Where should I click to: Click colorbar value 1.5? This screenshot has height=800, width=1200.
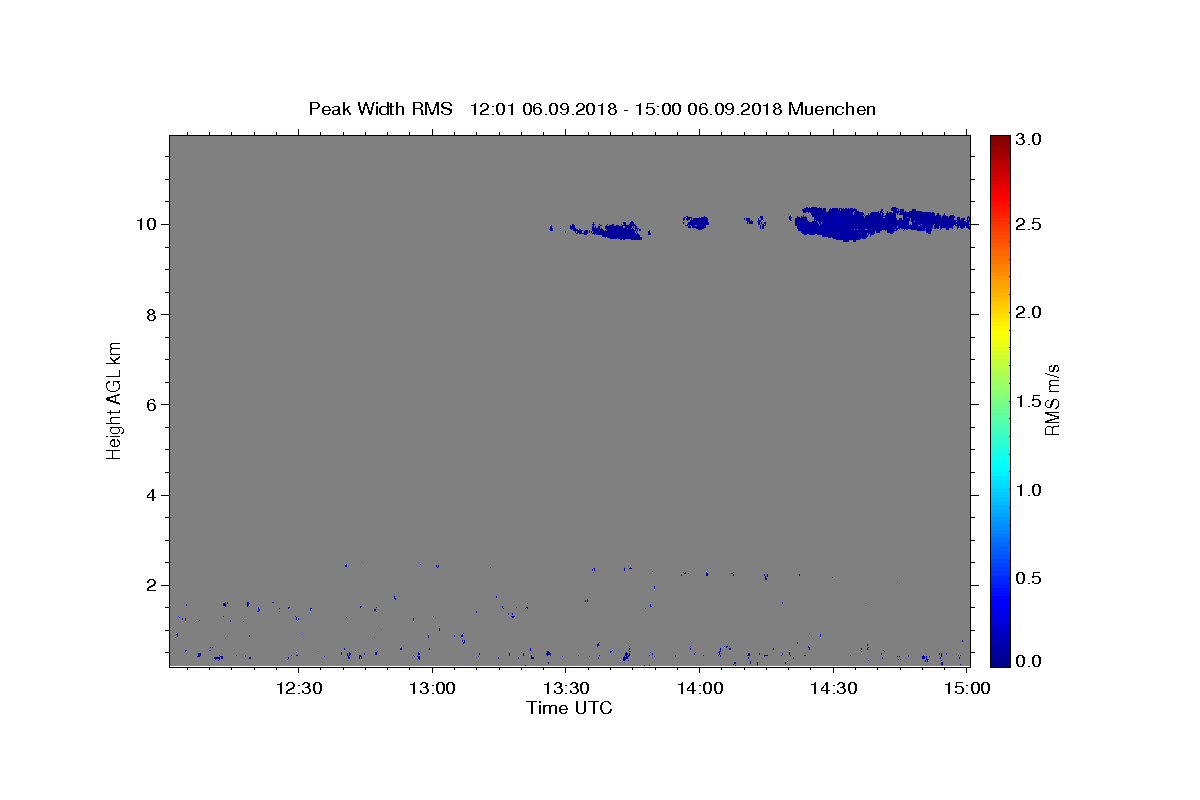coord(1029,401)
